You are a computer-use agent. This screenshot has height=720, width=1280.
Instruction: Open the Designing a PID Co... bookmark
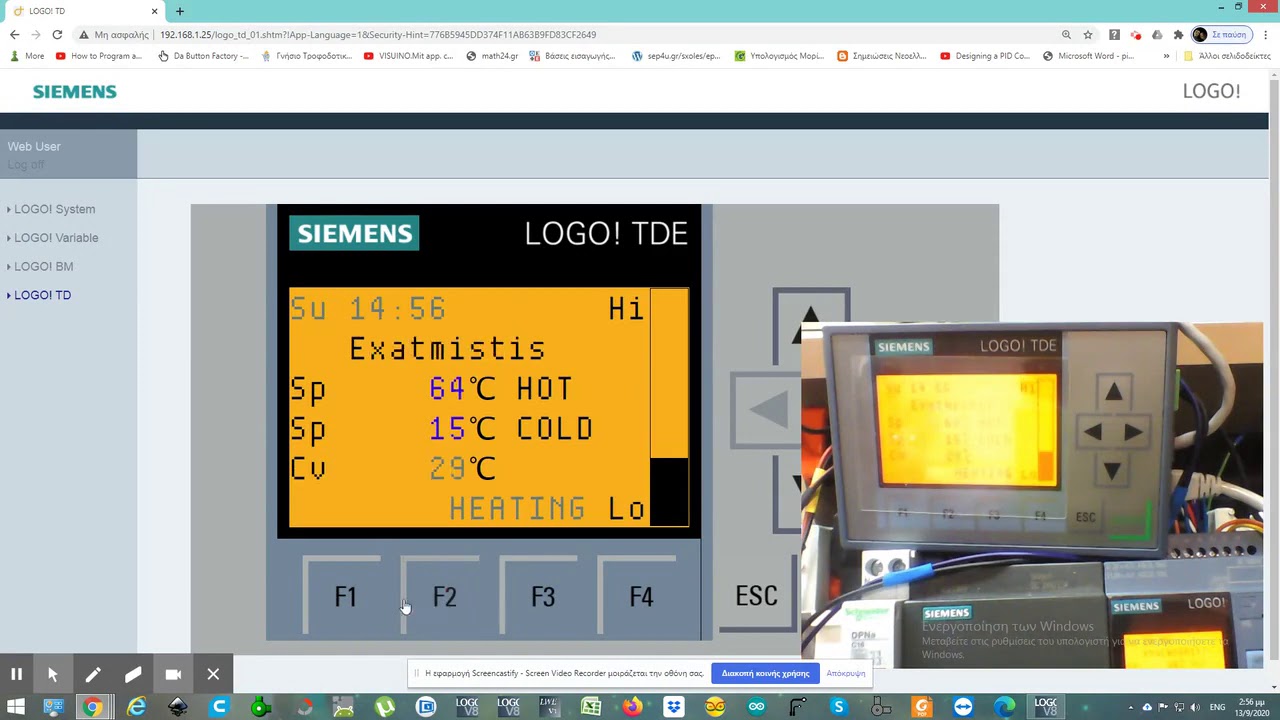(985, 56)
